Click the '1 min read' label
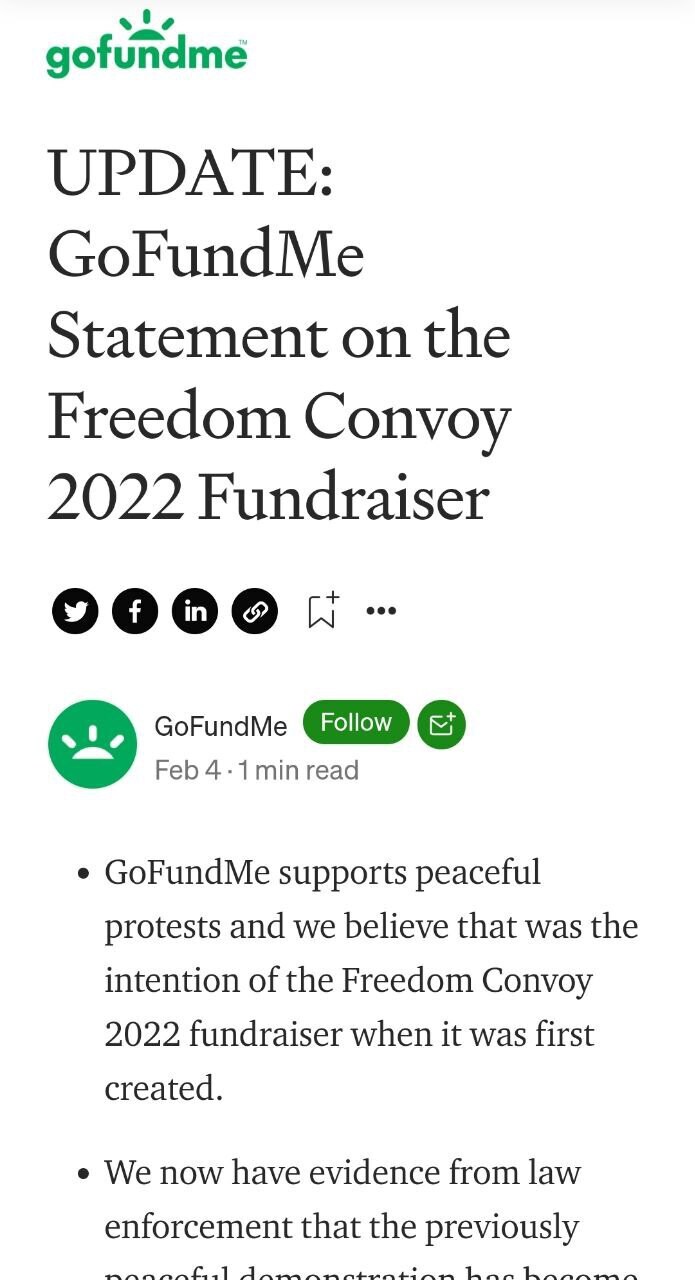Screen dimensions: 695x1280 point(299,770)
